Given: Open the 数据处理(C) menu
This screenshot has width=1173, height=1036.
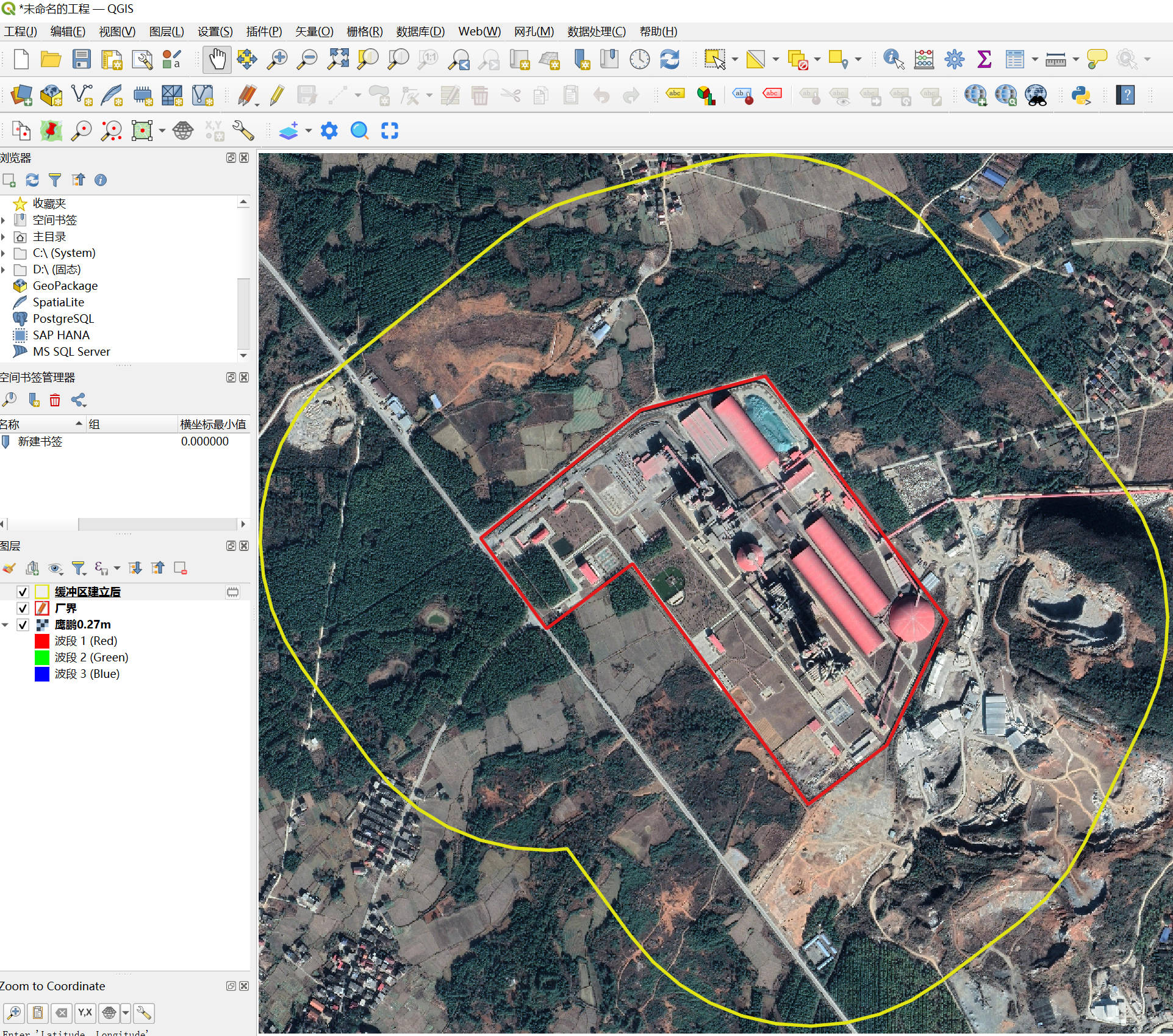Looking at the screenshot, I should click(597, 32).
